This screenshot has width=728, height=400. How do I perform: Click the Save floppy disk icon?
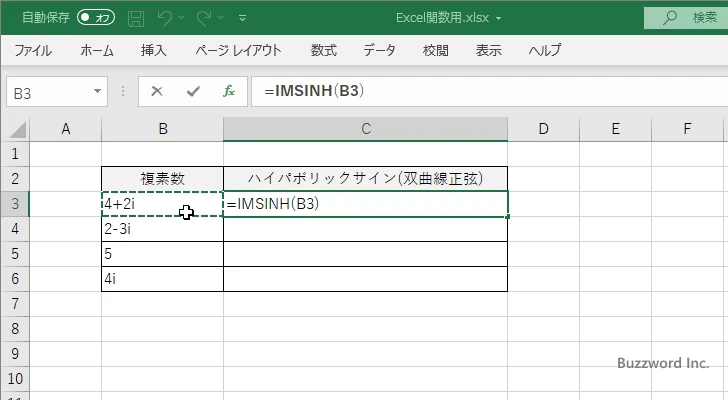136,18
